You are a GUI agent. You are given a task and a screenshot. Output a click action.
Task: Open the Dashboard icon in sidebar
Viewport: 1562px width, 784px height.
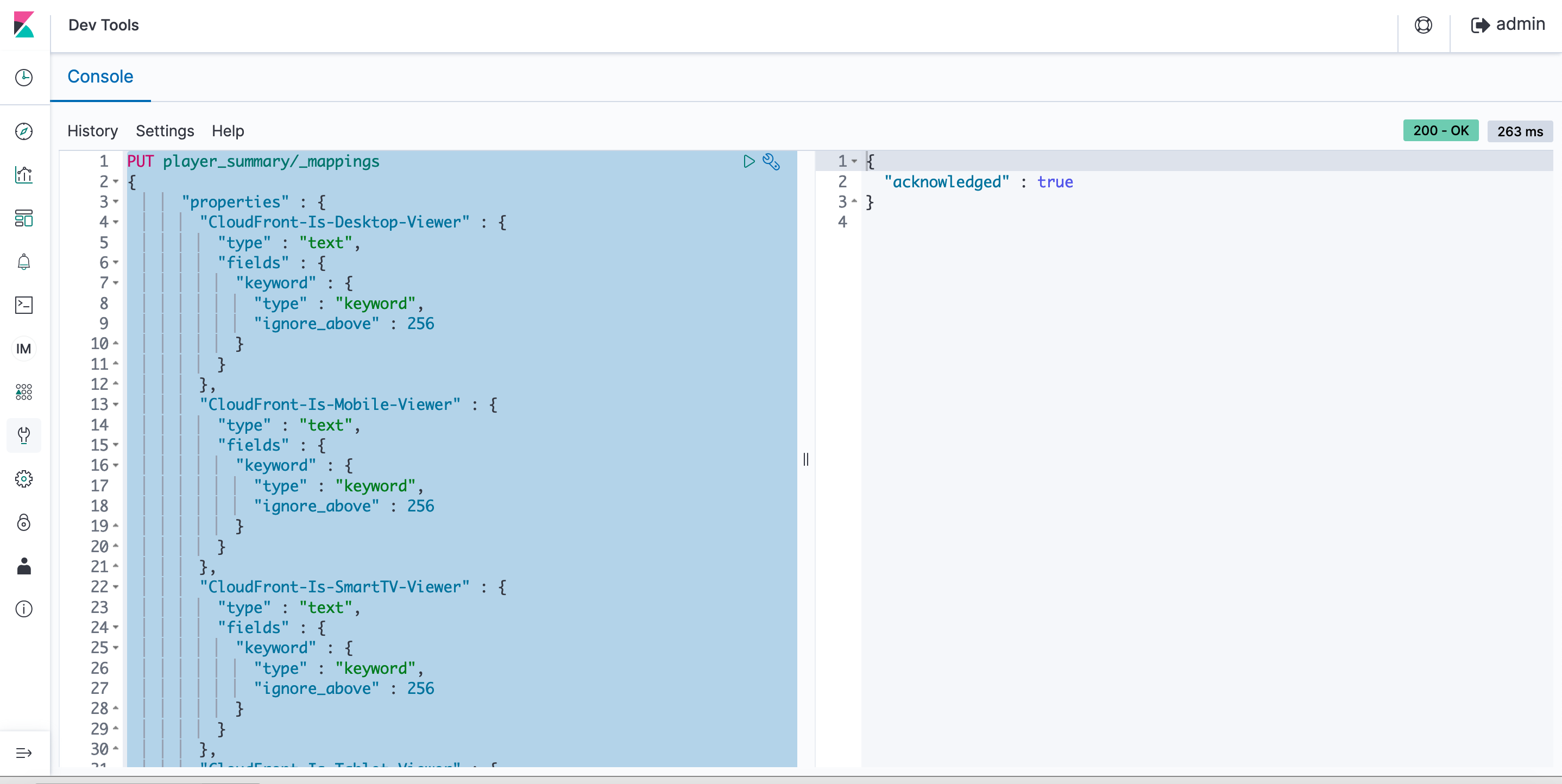point(24,218)
